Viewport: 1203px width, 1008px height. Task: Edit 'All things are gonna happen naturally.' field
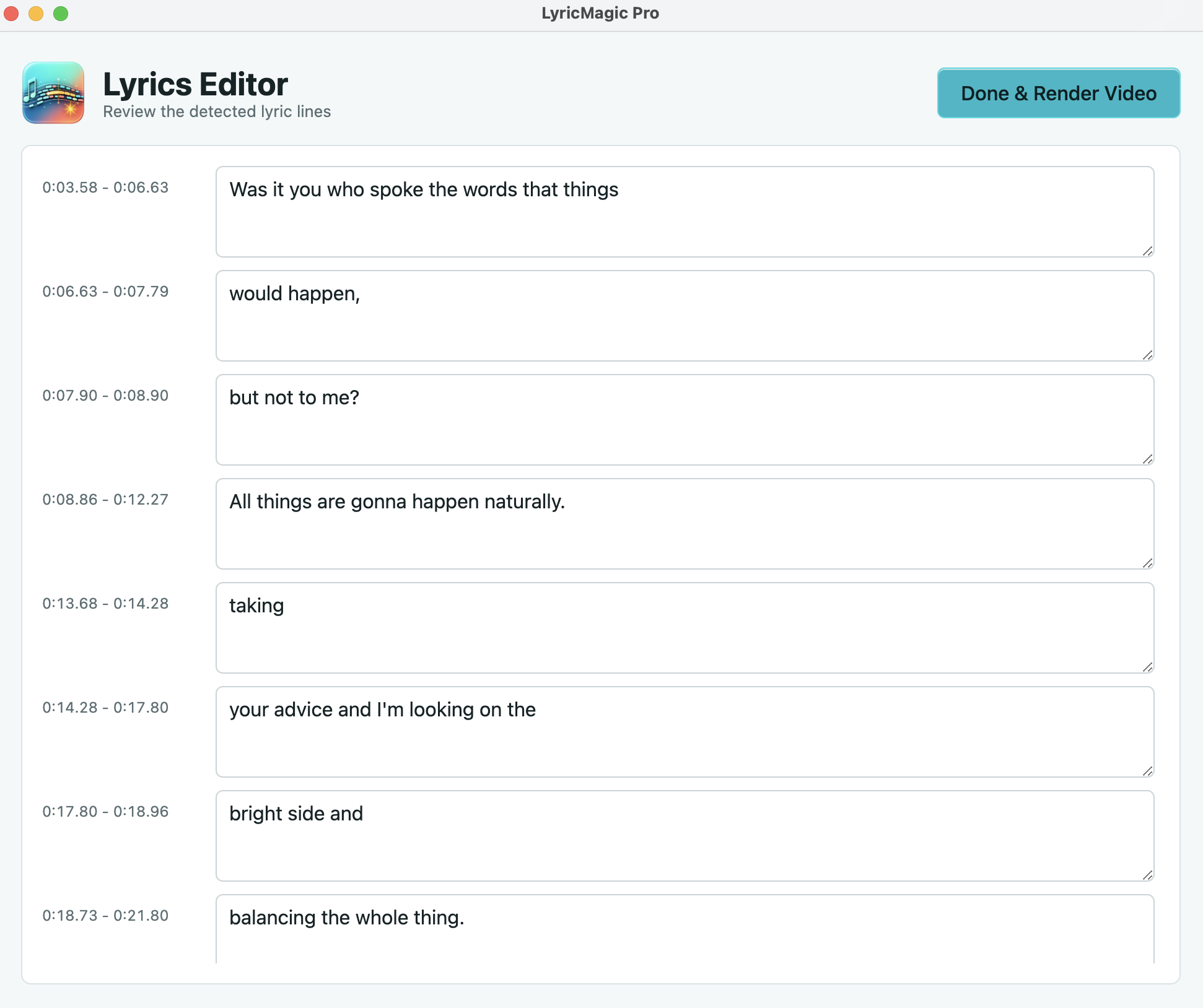(x=685, y=524)
